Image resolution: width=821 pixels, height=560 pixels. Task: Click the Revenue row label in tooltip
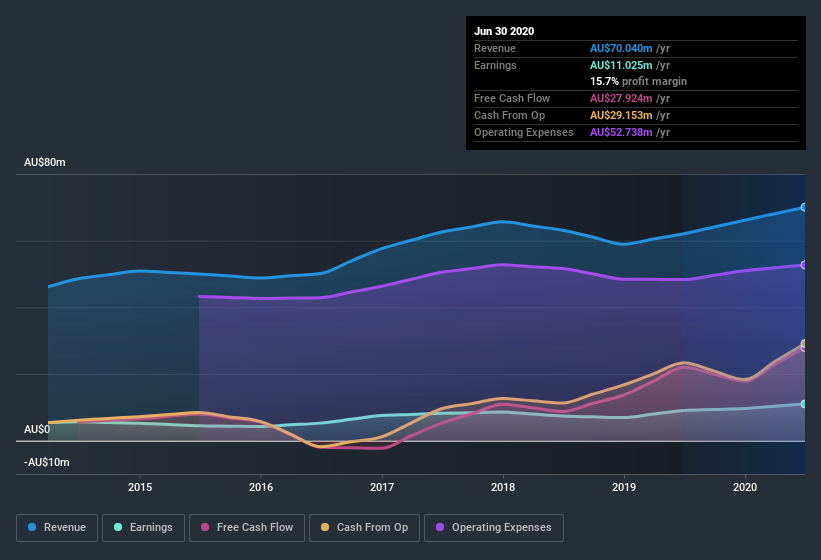495,48
